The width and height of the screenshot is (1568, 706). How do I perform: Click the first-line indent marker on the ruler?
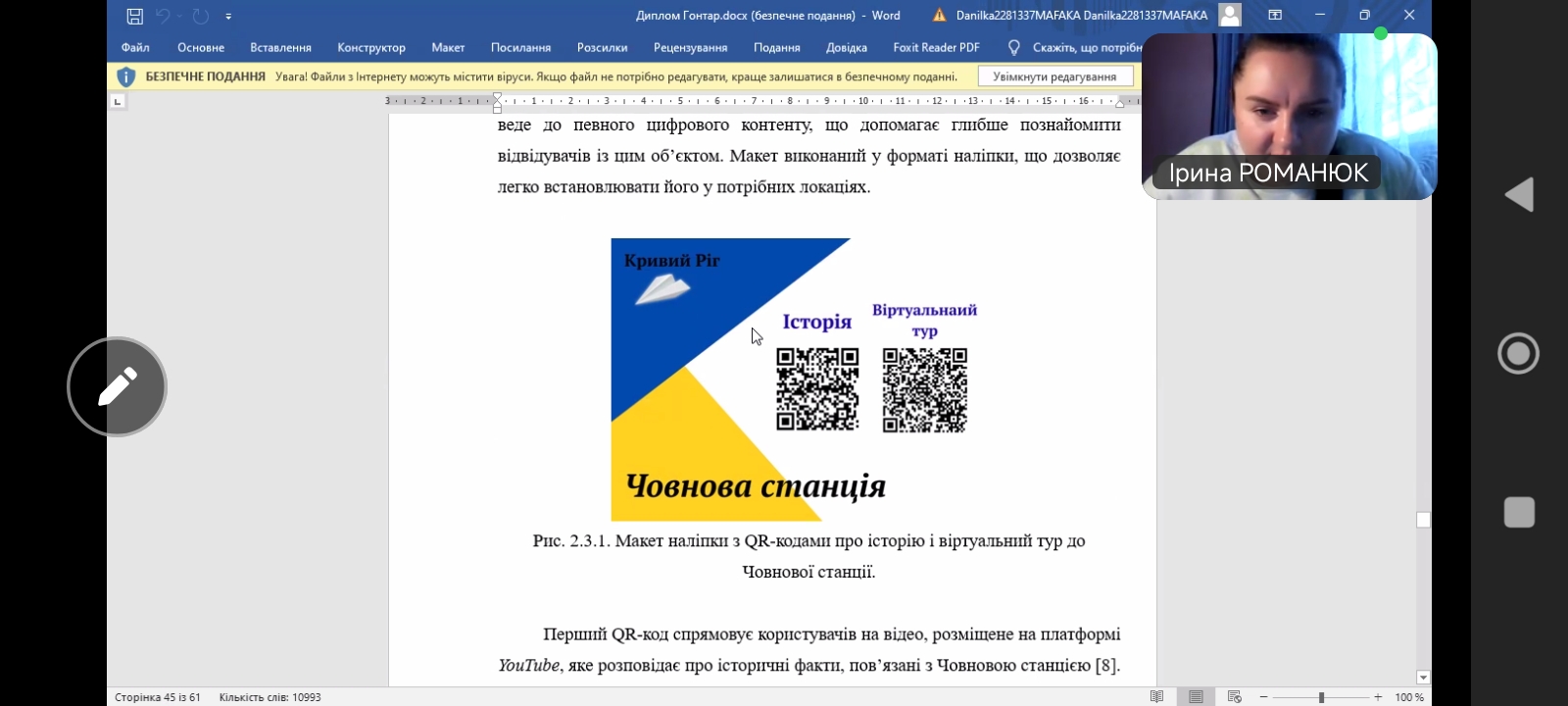coord(497,96)
